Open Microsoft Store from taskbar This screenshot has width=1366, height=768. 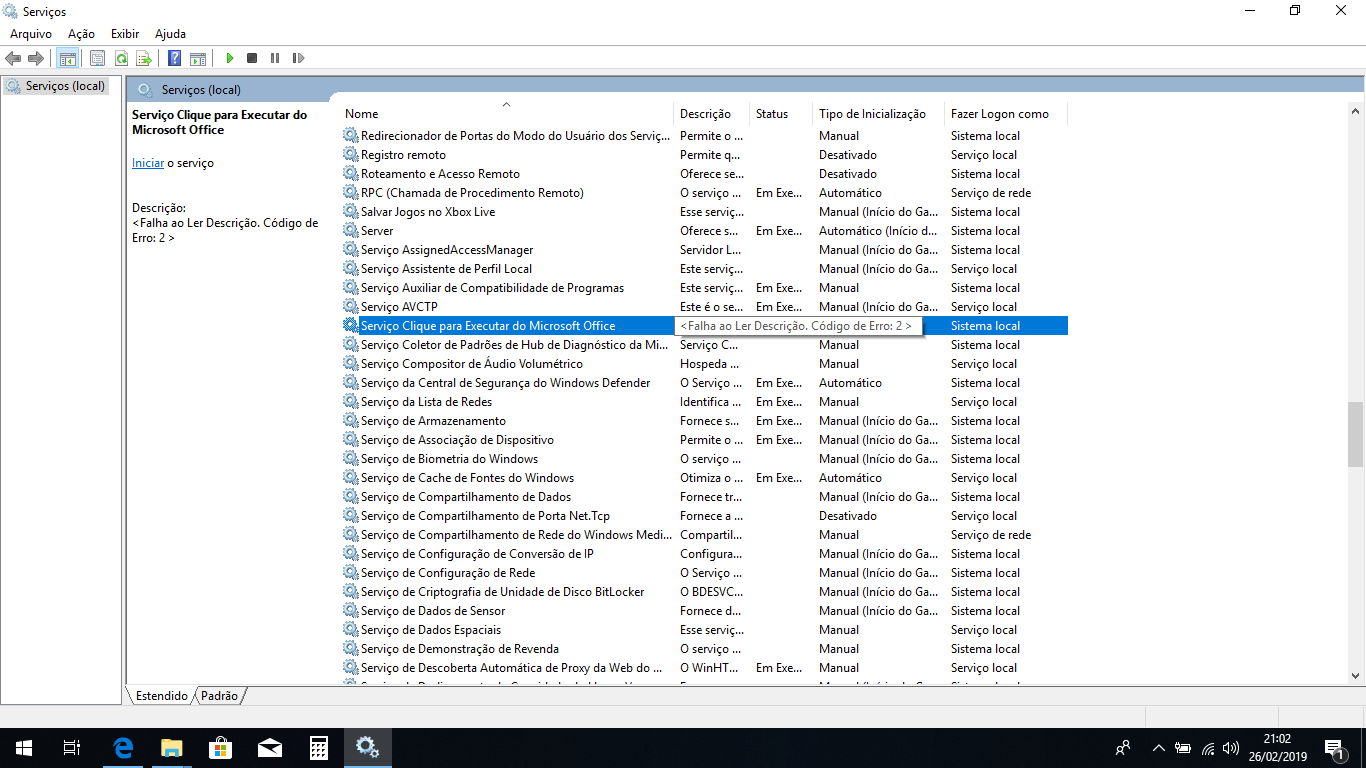point(221,747)
